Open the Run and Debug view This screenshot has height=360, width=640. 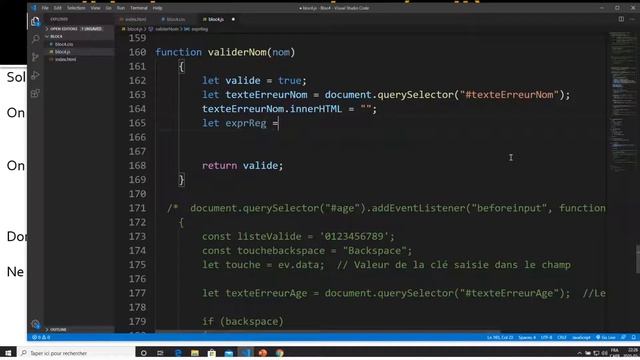[36, 75]
